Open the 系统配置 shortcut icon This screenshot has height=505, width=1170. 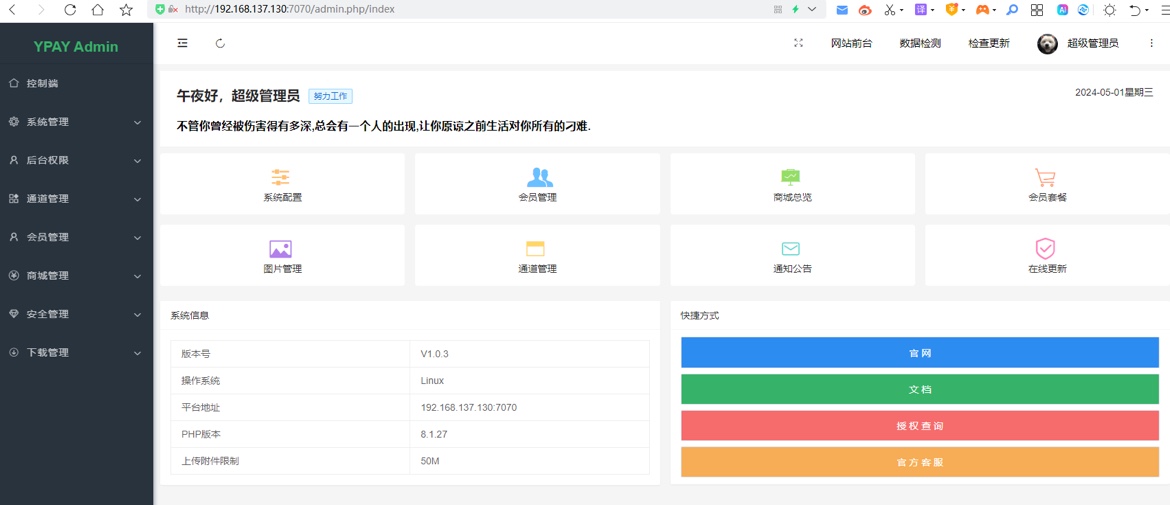tap(281, 178)
